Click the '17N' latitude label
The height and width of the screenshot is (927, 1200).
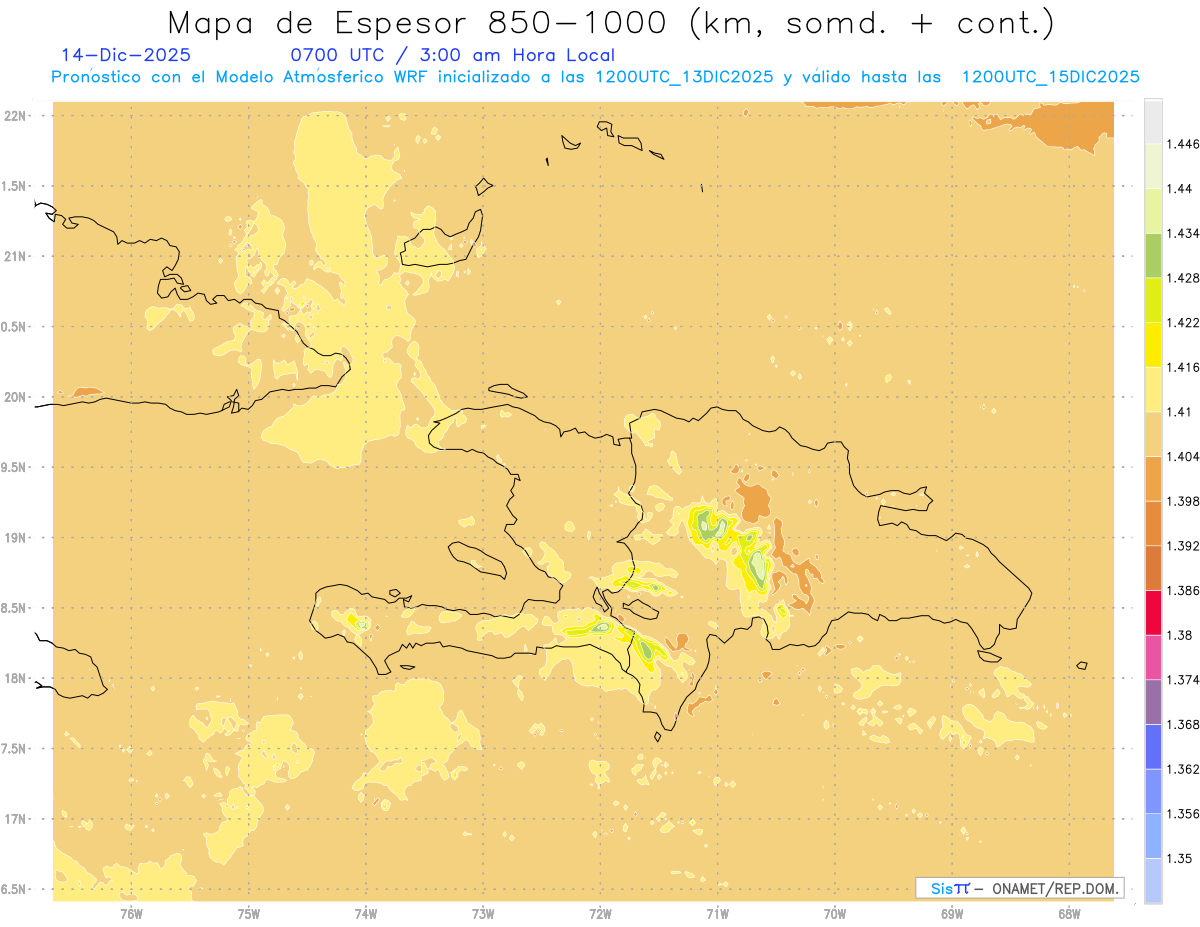coord(15,819)
